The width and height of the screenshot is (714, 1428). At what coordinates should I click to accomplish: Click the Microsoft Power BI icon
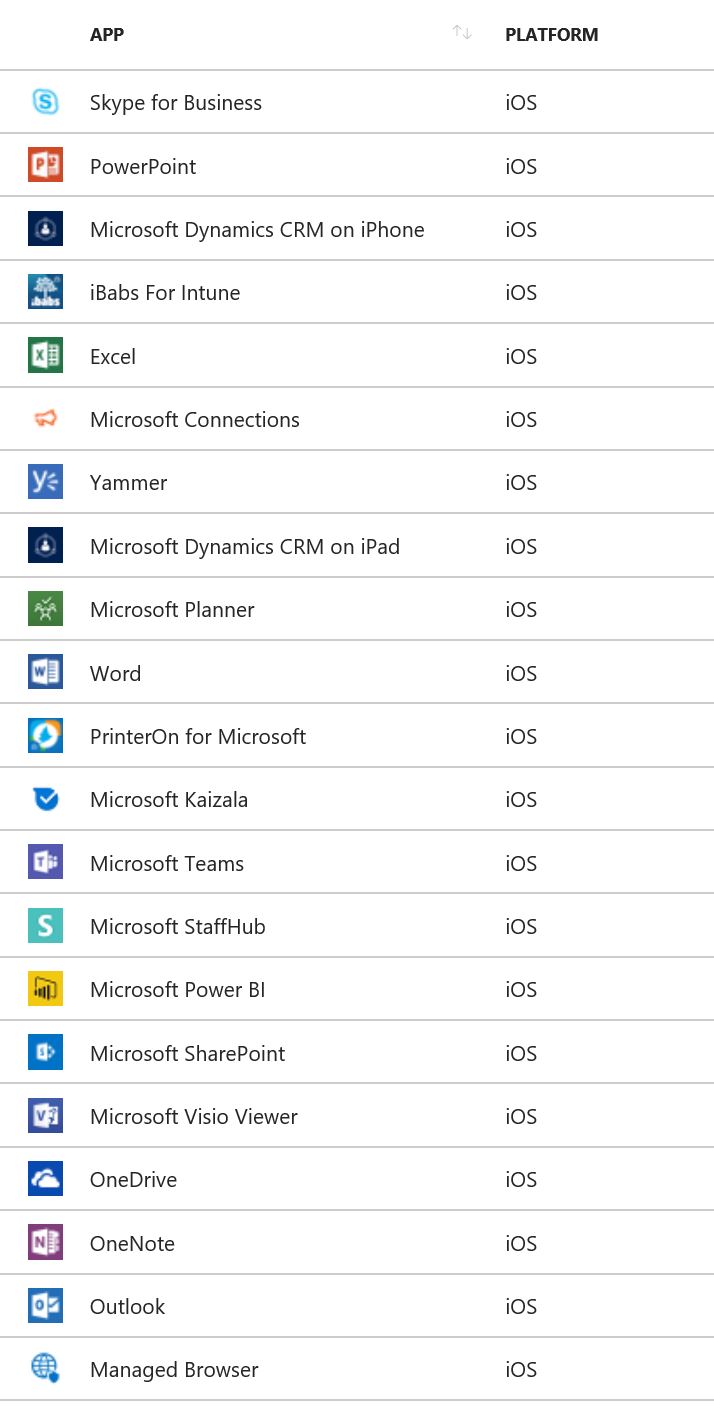45,989
